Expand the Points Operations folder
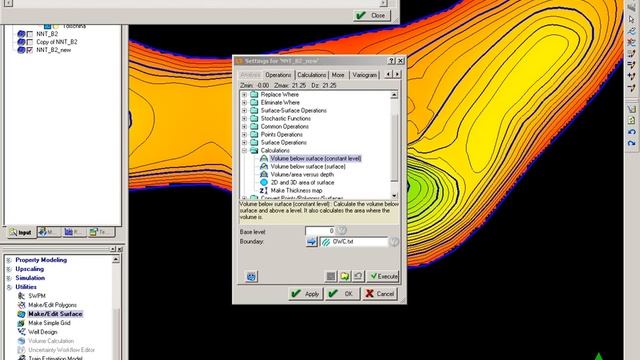 click(x=244, y=134)
